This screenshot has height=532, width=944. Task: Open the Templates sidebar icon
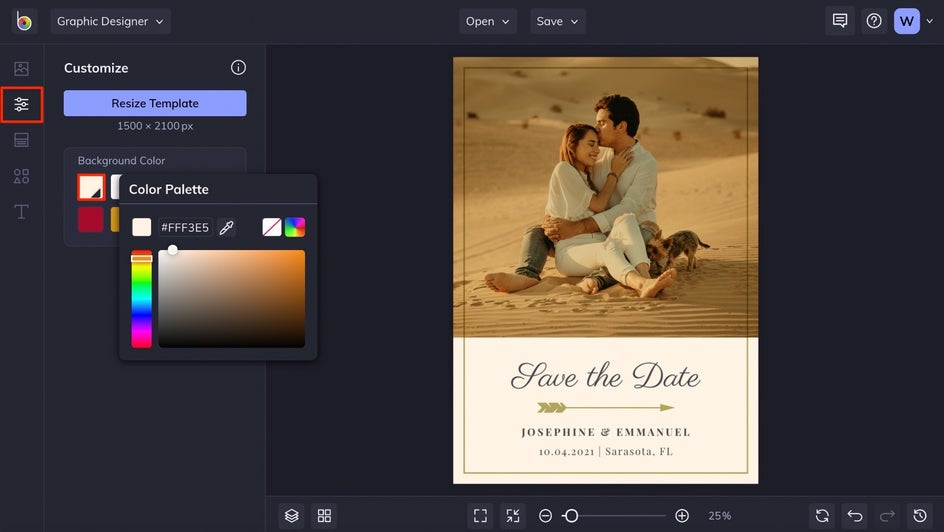coord(21,140)
